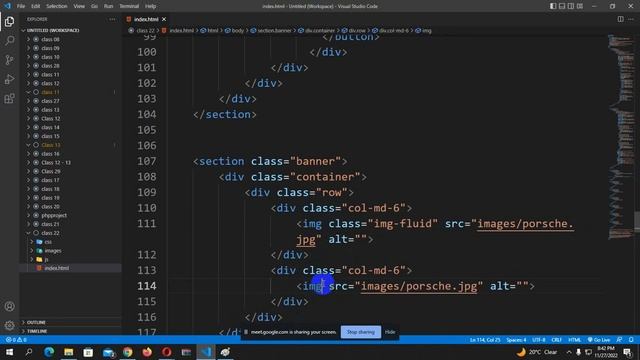Screen dimensions: 640x360
Task: Open File Explorer from taskbar
Action: click(x=68, y=352)
